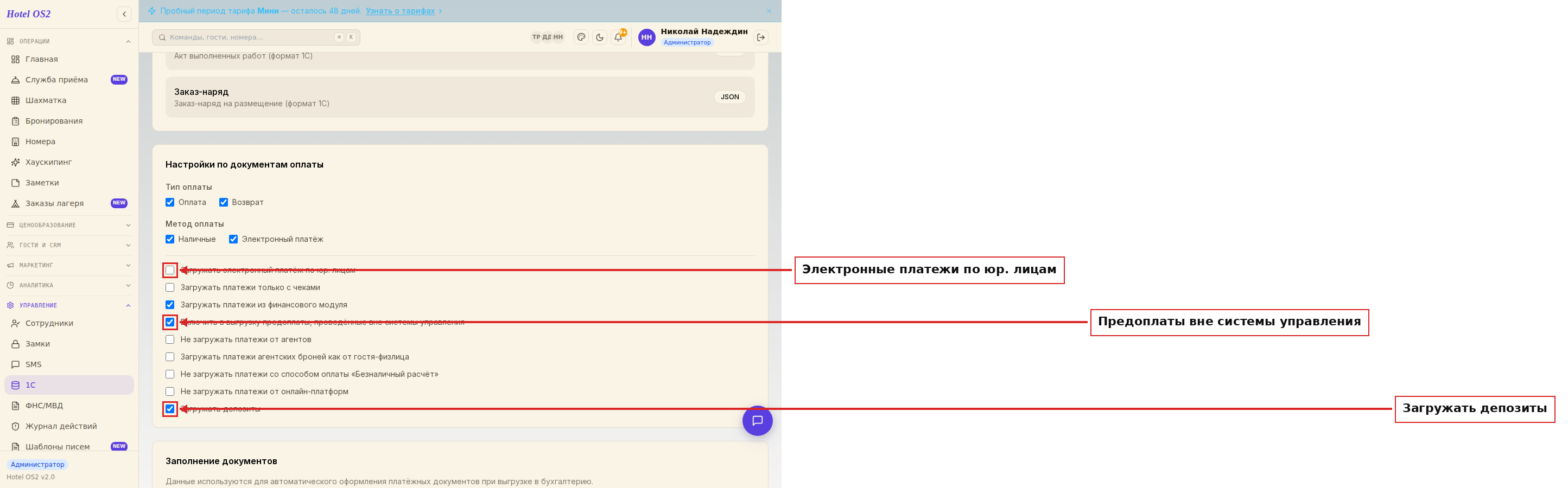Uncheck the Возврат payment type
1568x488 pixels.
click(224, 203)
